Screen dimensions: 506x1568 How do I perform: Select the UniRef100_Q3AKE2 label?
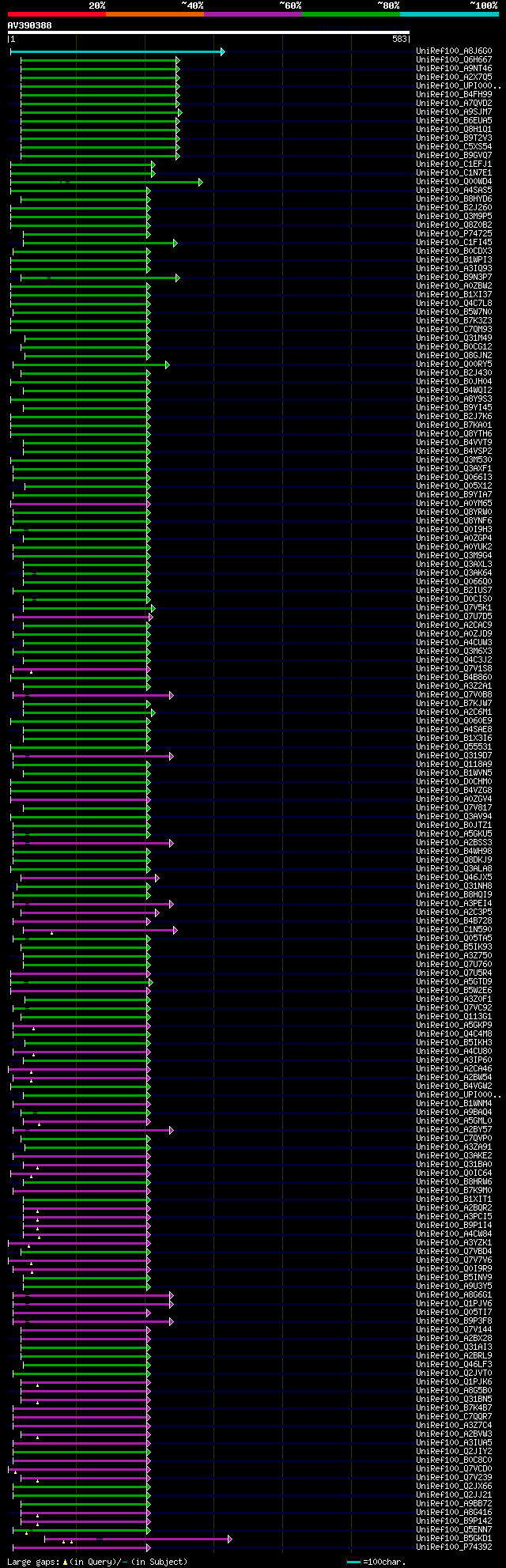(x=453, y=1156)
